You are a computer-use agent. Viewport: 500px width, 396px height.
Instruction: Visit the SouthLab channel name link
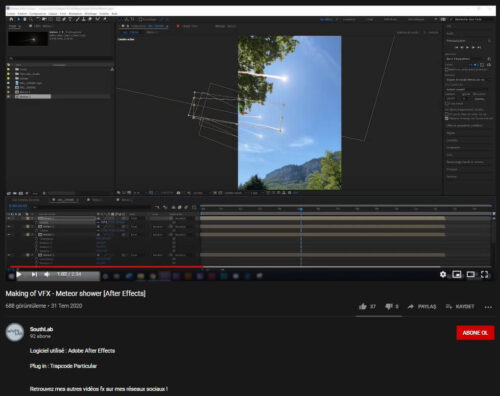41,329
